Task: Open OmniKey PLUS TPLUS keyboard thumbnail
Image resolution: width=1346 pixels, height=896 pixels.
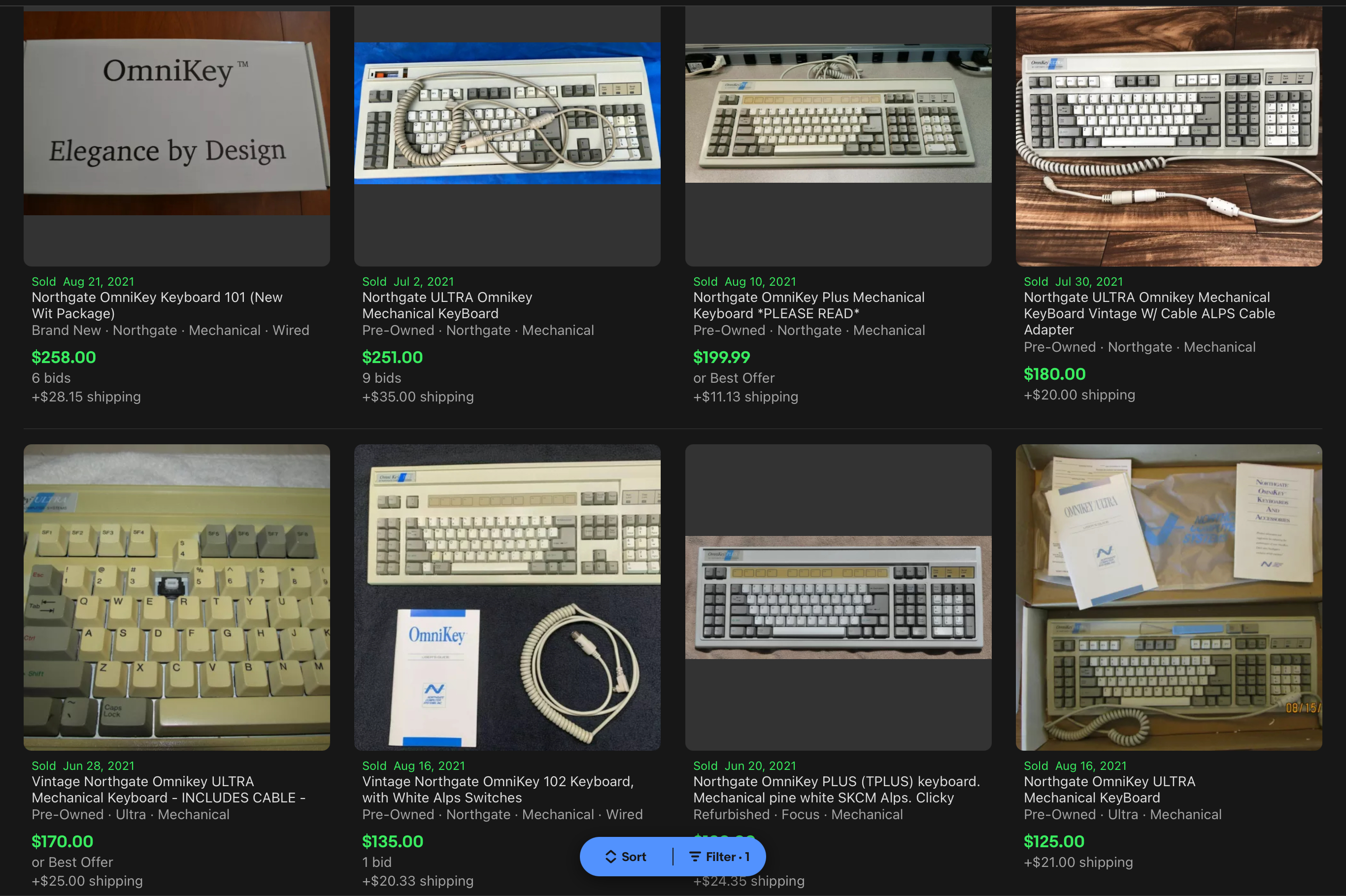Action: 838,597
